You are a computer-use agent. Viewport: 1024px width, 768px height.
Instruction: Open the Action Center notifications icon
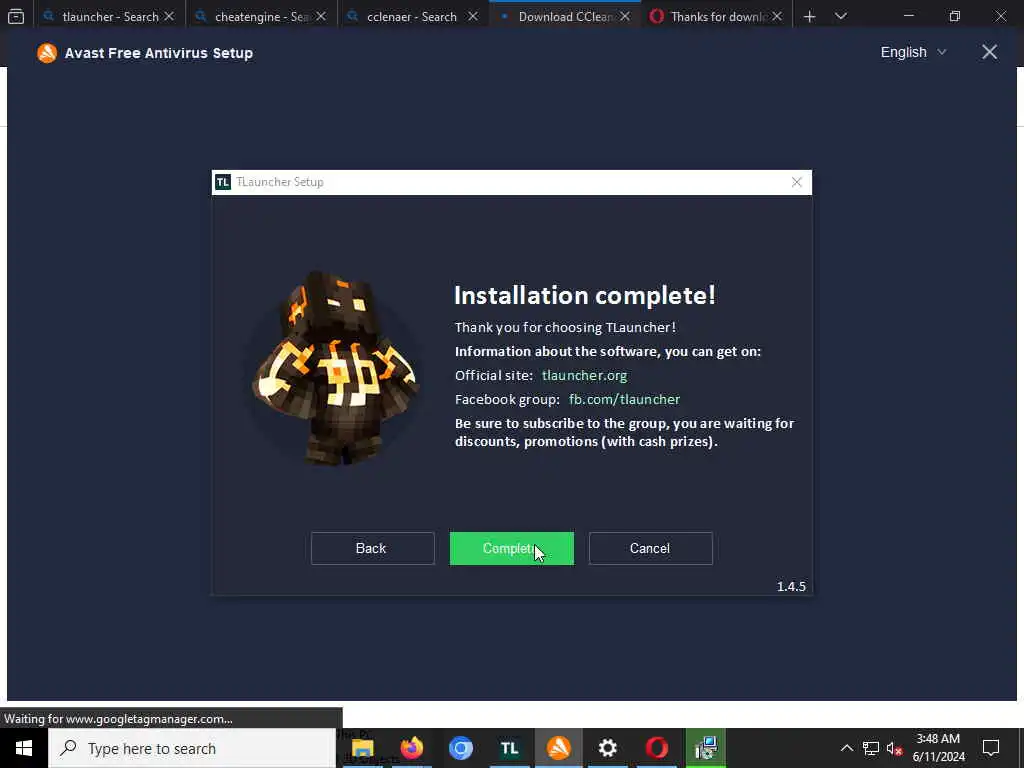point(991,748)
